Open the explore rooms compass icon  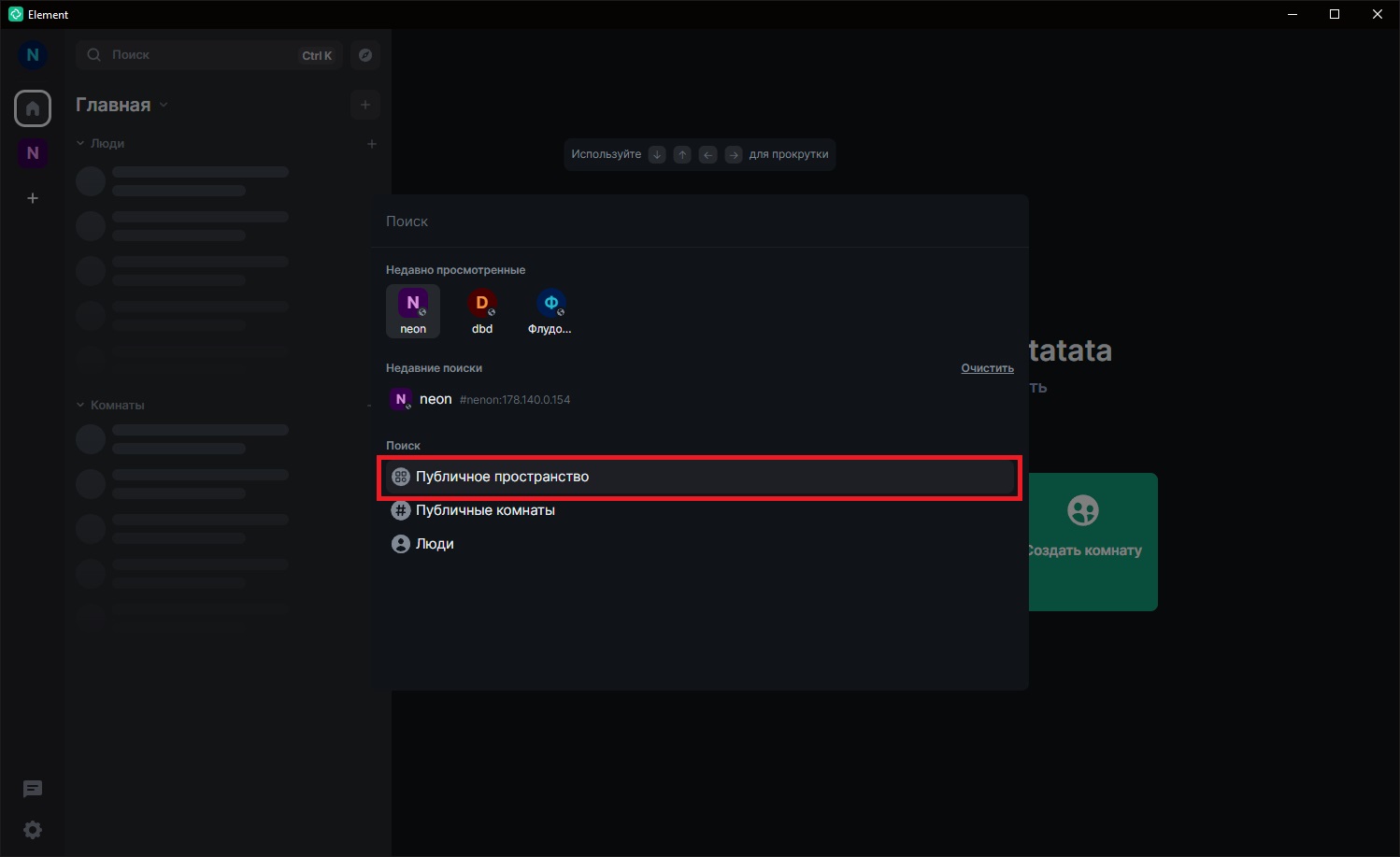(x=365, y=55)
